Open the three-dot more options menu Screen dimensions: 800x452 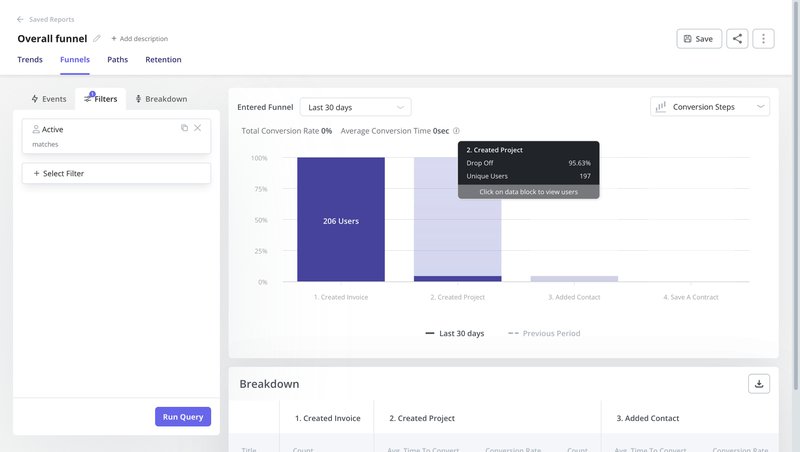point(763,39)
